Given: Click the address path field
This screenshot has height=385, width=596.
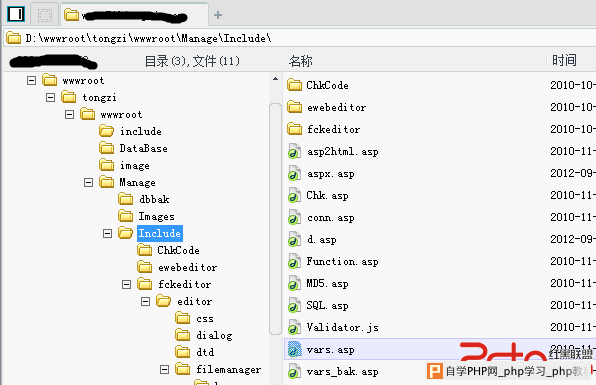Looking at the screenshot, I should point(300,38).
